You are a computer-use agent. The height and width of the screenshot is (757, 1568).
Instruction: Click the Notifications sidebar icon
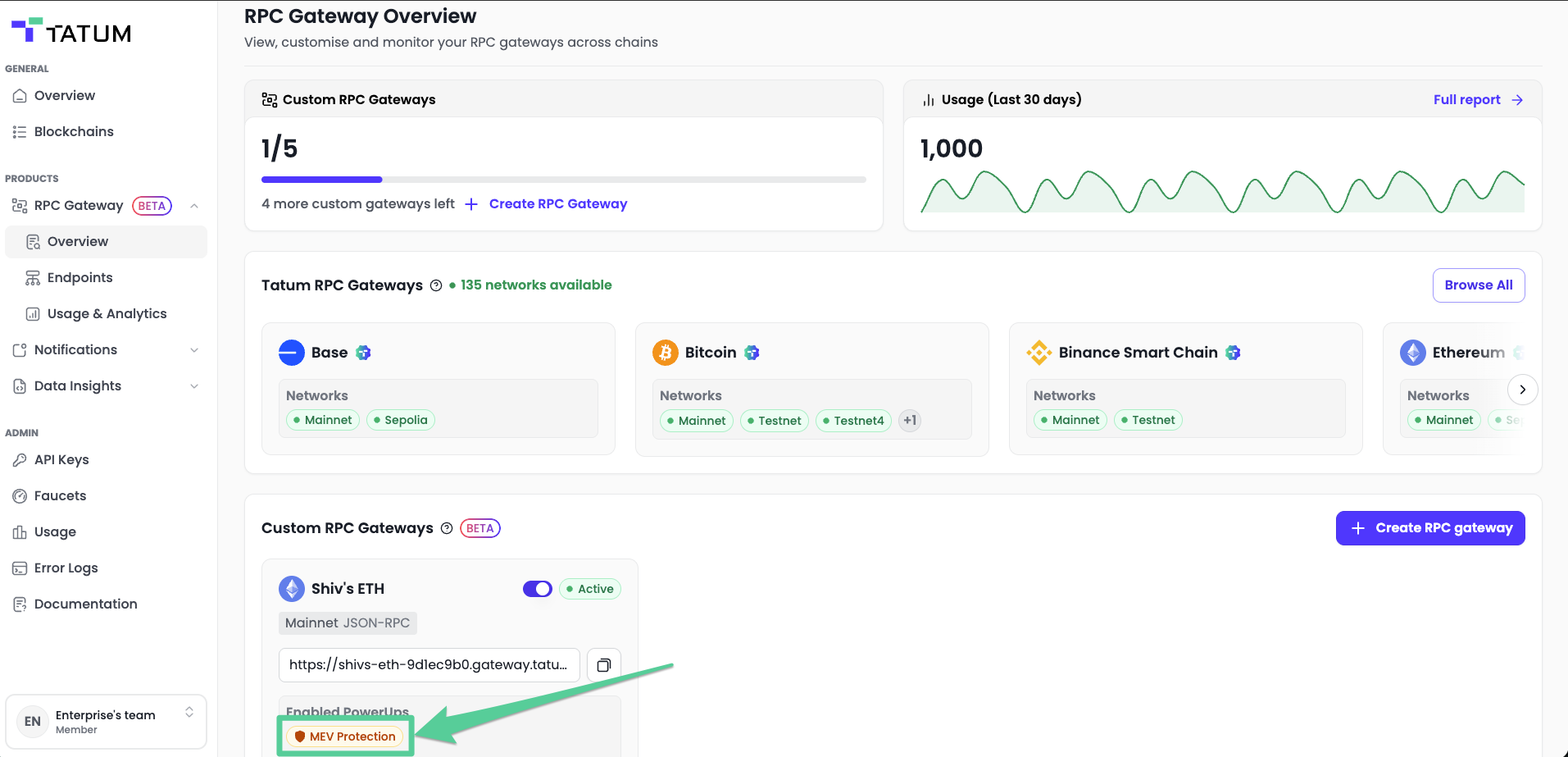pos(20,350)
